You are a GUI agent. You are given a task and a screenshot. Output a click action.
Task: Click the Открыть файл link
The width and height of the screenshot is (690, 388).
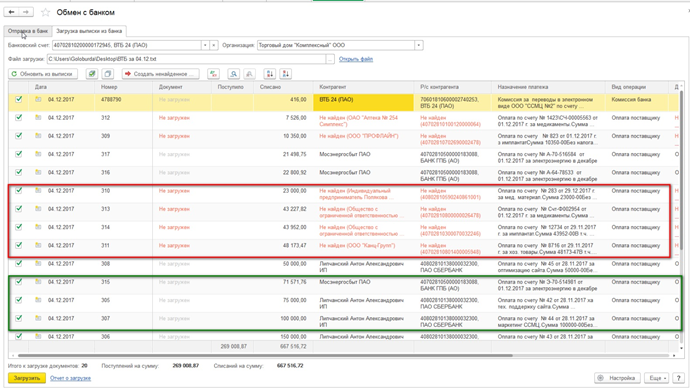point(356,59)
